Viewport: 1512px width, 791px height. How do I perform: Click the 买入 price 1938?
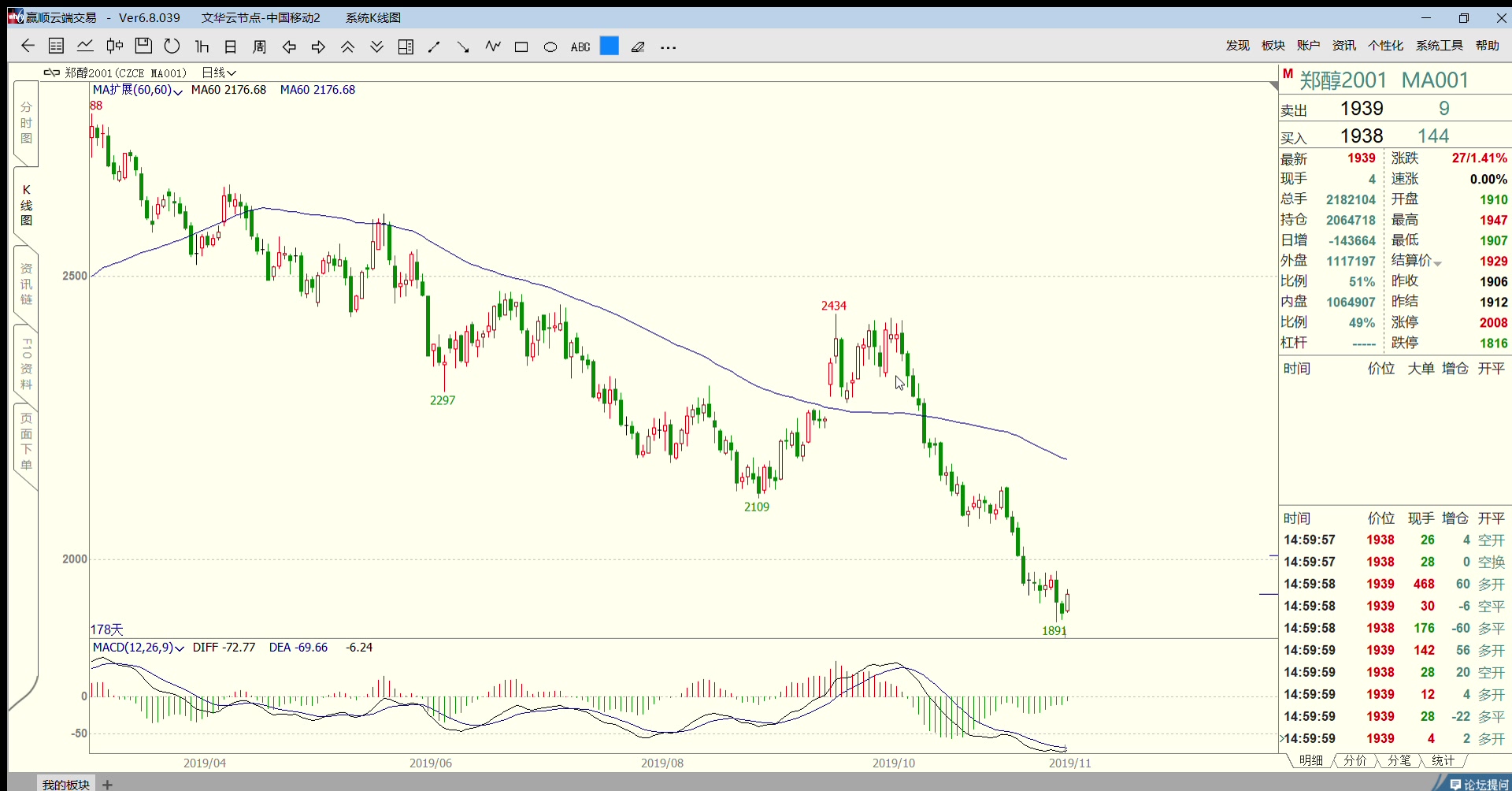click(x=1362, y=136)
